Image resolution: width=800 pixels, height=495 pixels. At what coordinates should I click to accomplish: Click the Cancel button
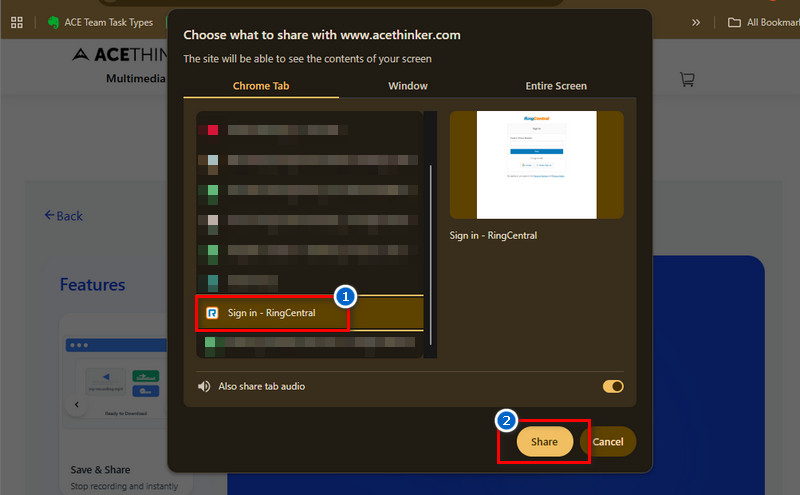pyautogui.click(x=608, y=441)
